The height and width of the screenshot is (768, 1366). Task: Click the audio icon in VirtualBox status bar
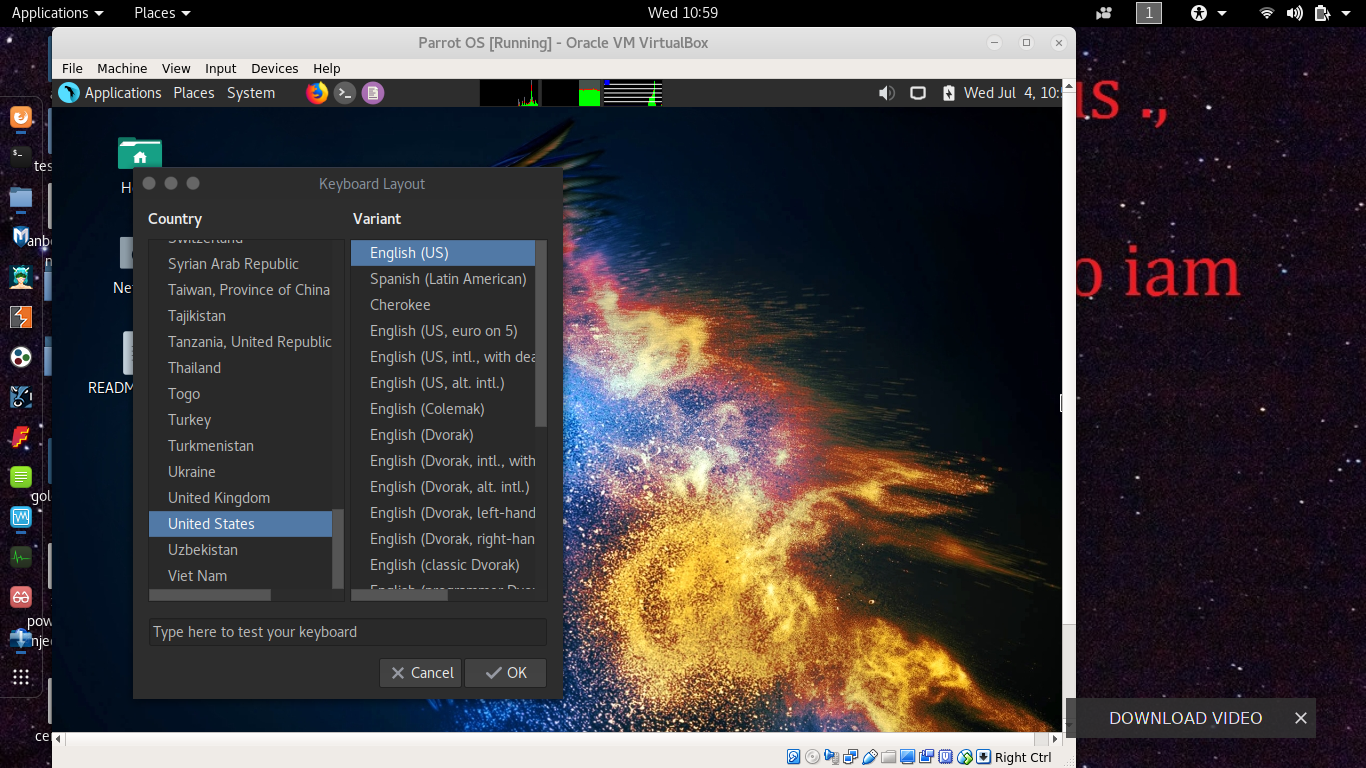click(x=831, y=757)
